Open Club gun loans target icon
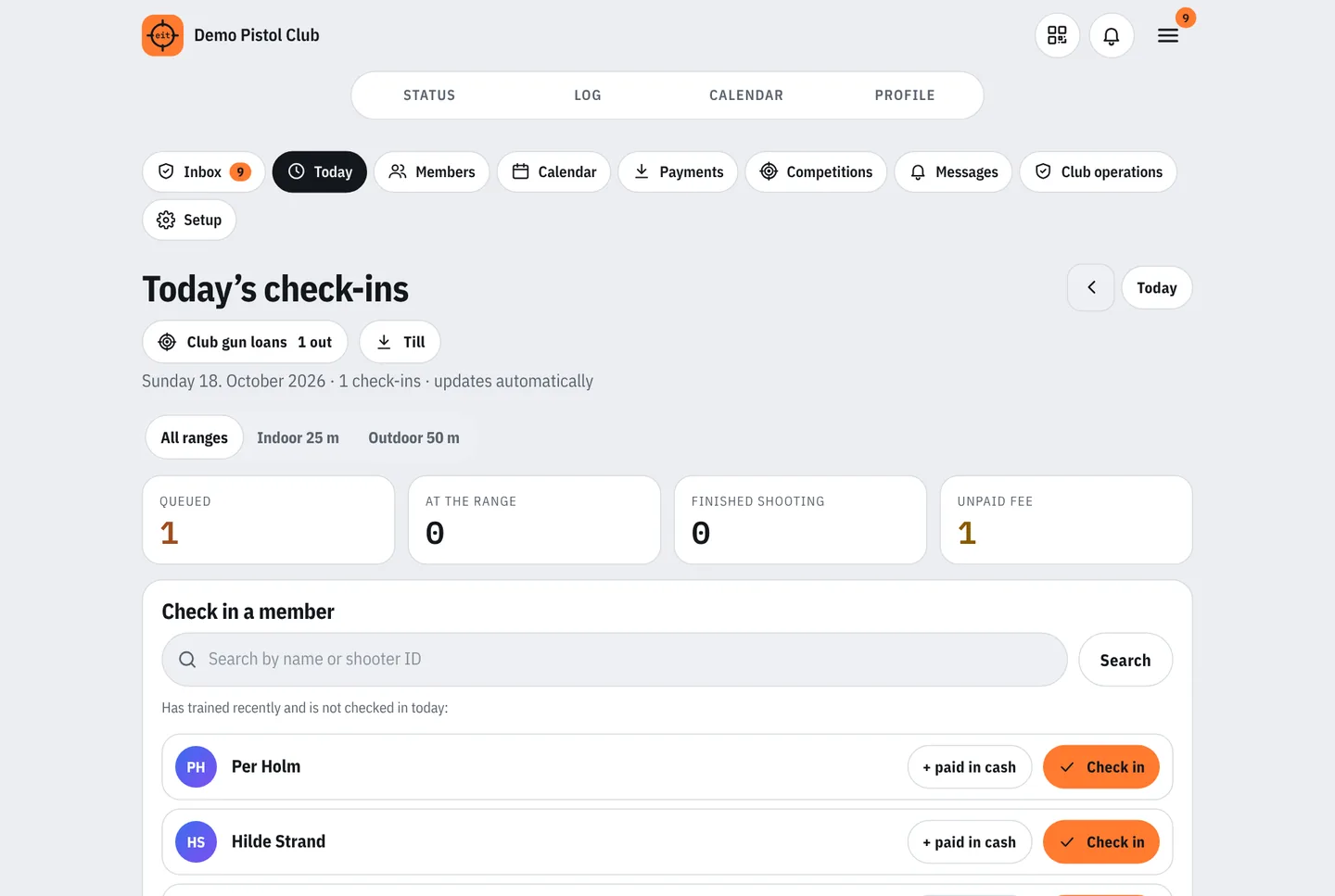This screenshot has height=896, width=1335. pyautogui.click(x=167, y=342)
